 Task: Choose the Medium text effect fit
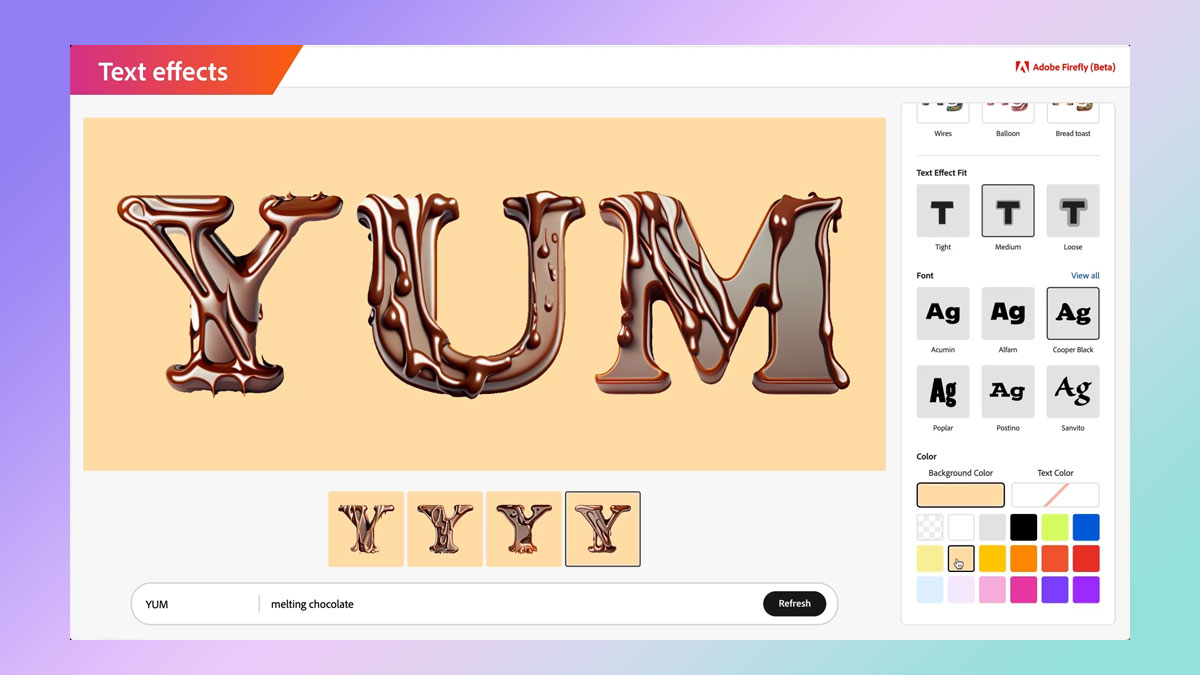click(x=1008, y=211)
